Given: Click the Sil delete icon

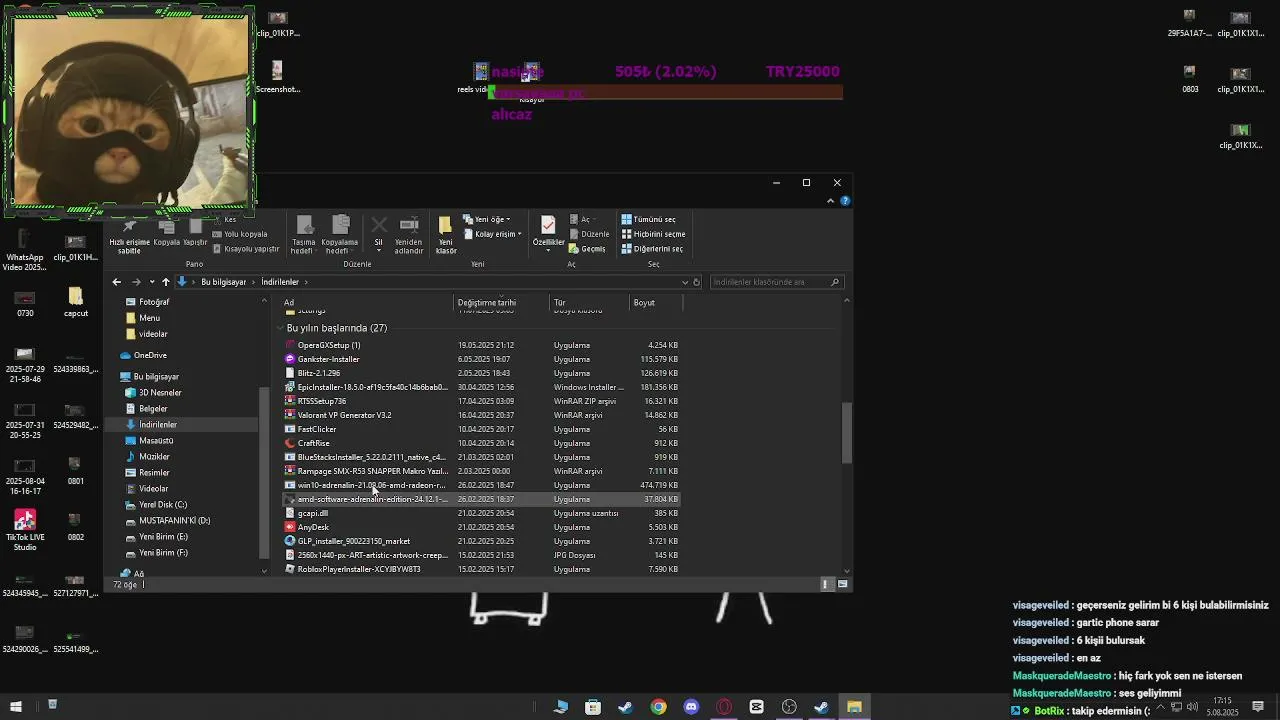Looking at the screenshot, I should (379, 226).
